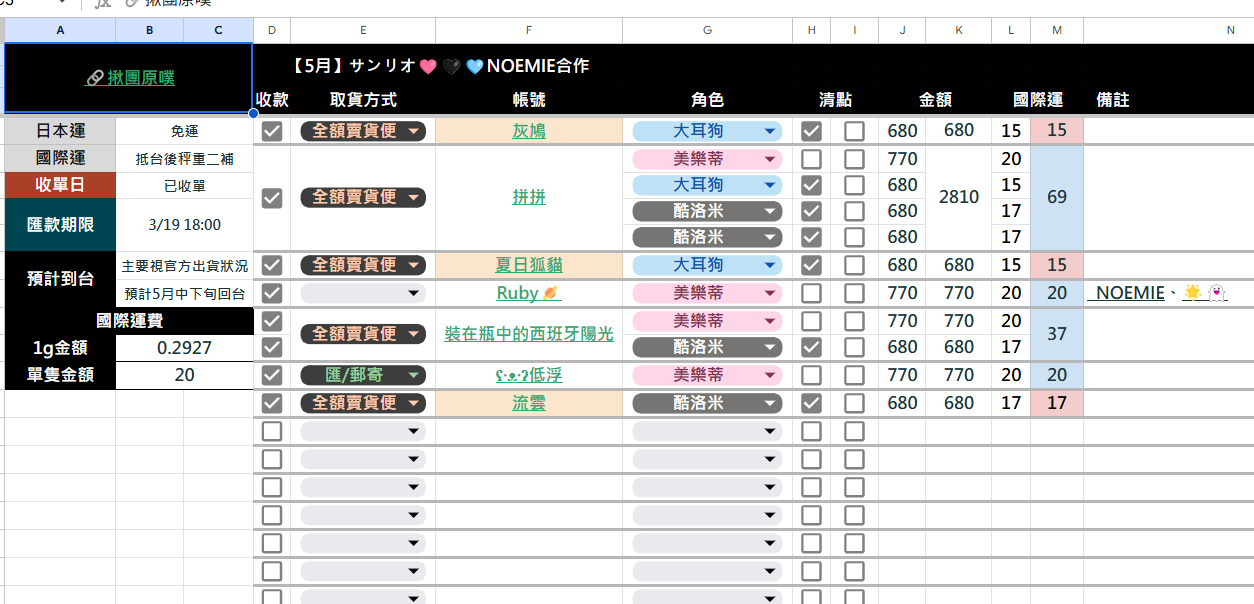Open 美樂蒂 role dropdown for Ruby
Viewport: 1254px width, 604px height.
[707, 293]
